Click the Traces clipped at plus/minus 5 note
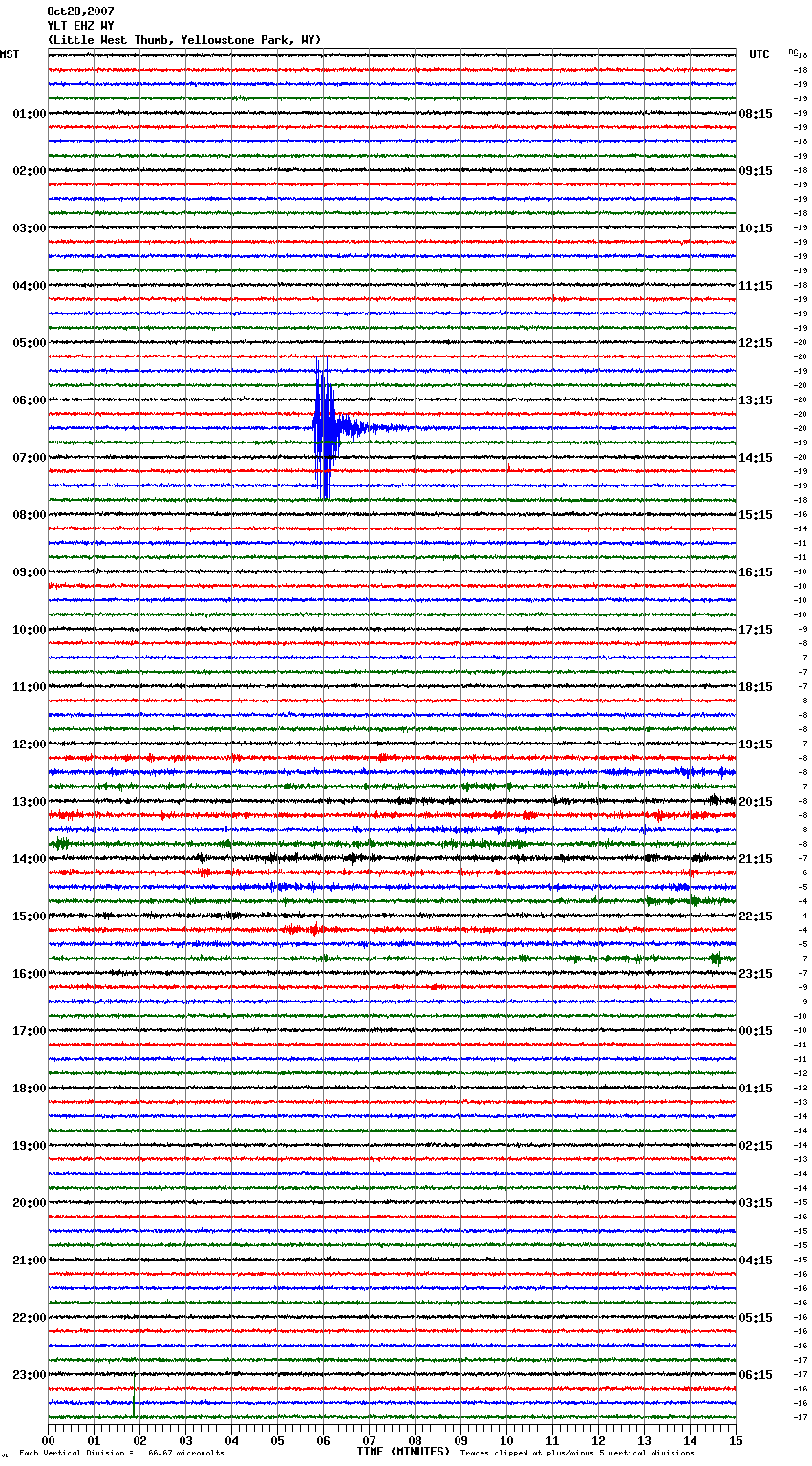Screen dimensions: 812x1466 (577, 1453)
